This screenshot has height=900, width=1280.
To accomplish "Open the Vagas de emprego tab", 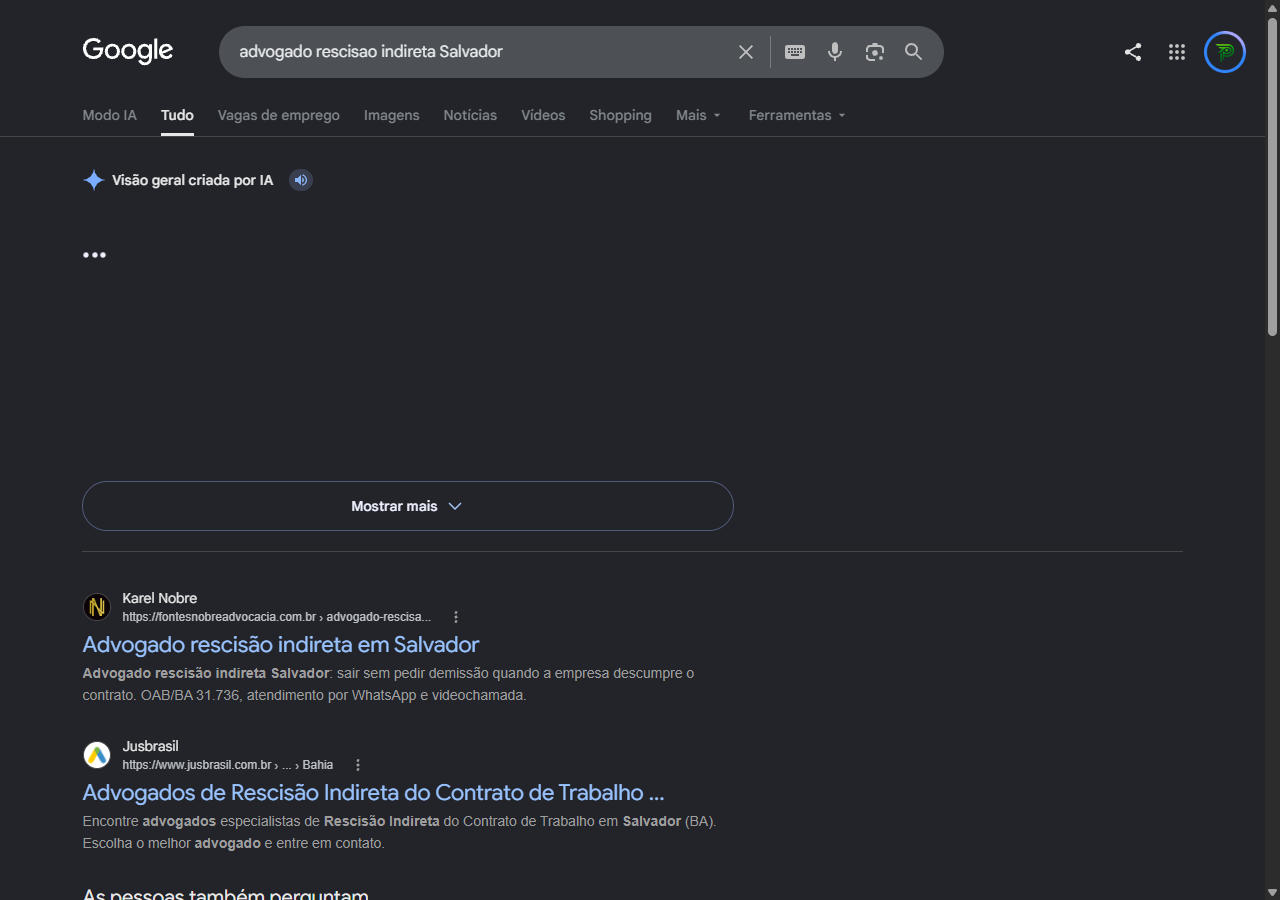I will coord(279,115).
